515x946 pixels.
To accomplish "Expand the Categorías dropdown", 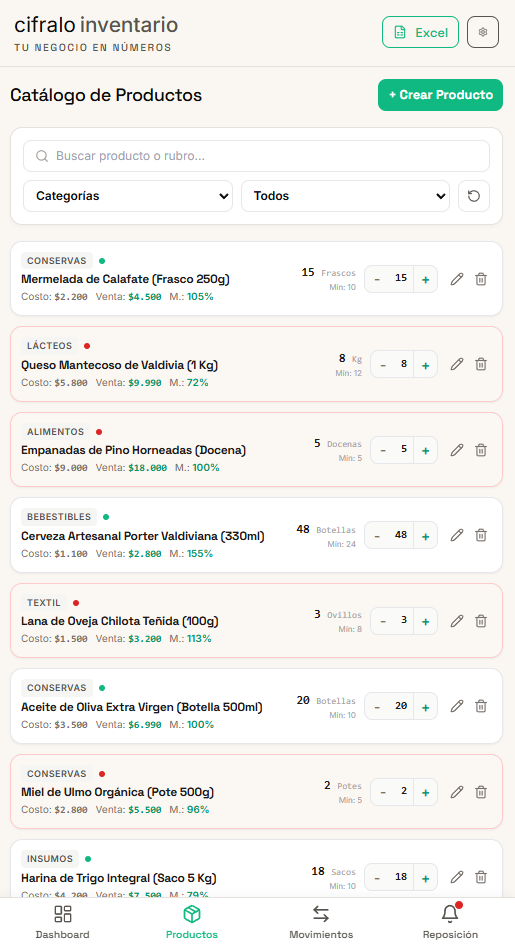I will (128, 196).
